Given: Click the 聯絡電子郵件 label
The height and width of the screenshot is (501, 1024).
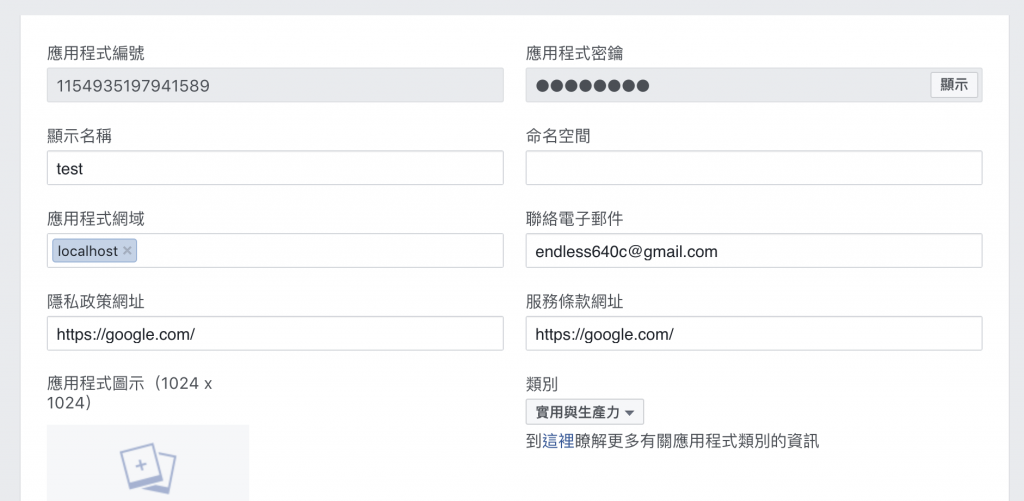Looking at the screenshot, I should point(574,219).
